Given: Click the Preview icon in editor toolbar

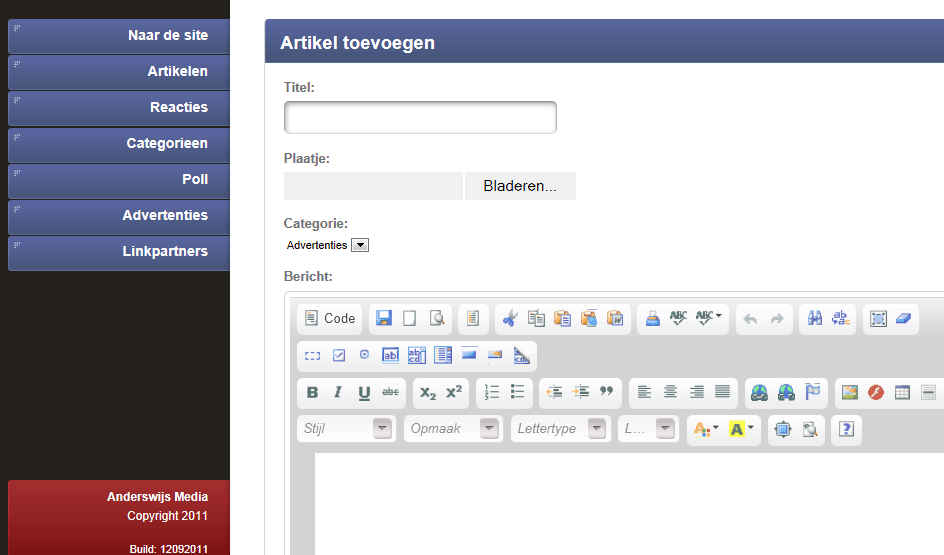Looking at the screenshot, I should [x=437, y=318].
